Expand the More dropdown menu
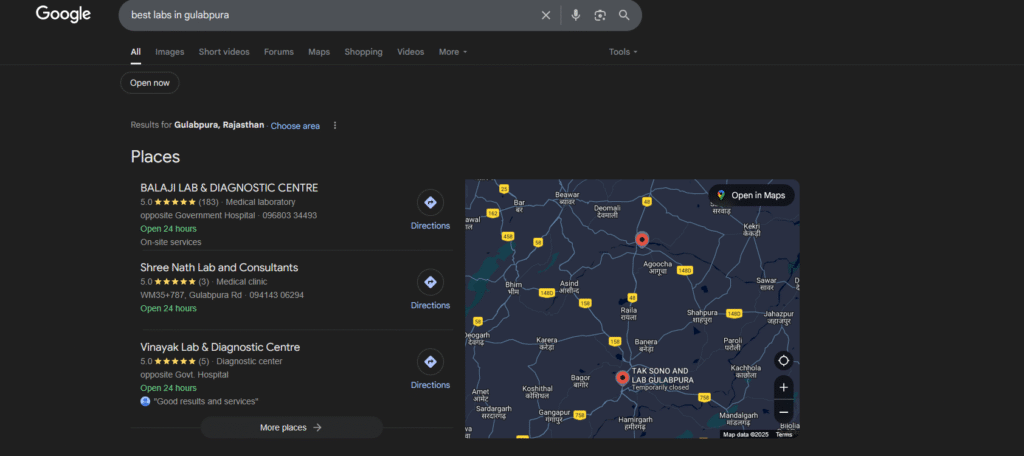The image size is (1024, 456). [453, 52]
